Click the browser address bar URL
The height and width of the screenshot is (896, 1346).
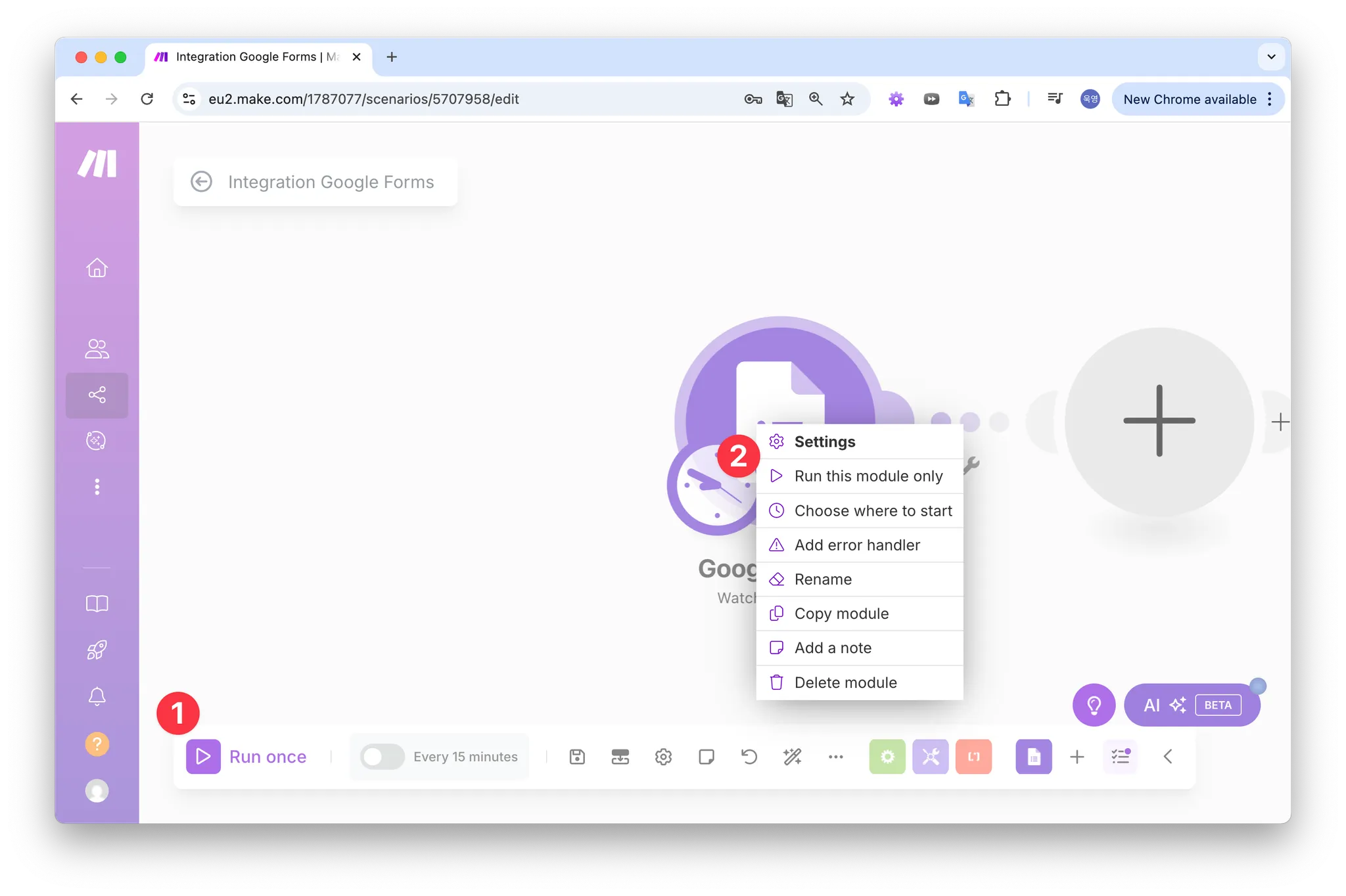pos(363,99)
